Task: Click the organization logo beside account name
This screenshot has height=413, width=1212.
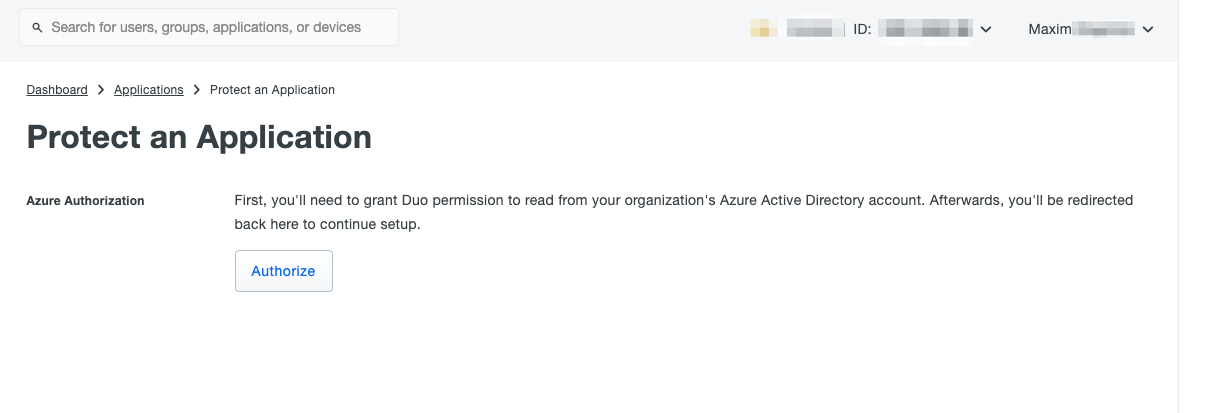Action: [x=764, y=29]
